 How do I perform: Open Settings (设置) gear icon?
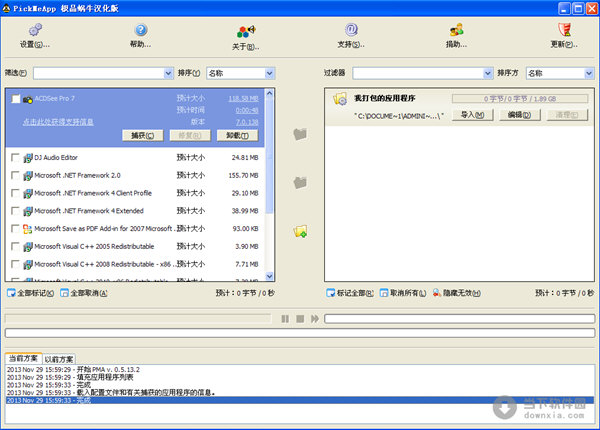tap(36, 30)
